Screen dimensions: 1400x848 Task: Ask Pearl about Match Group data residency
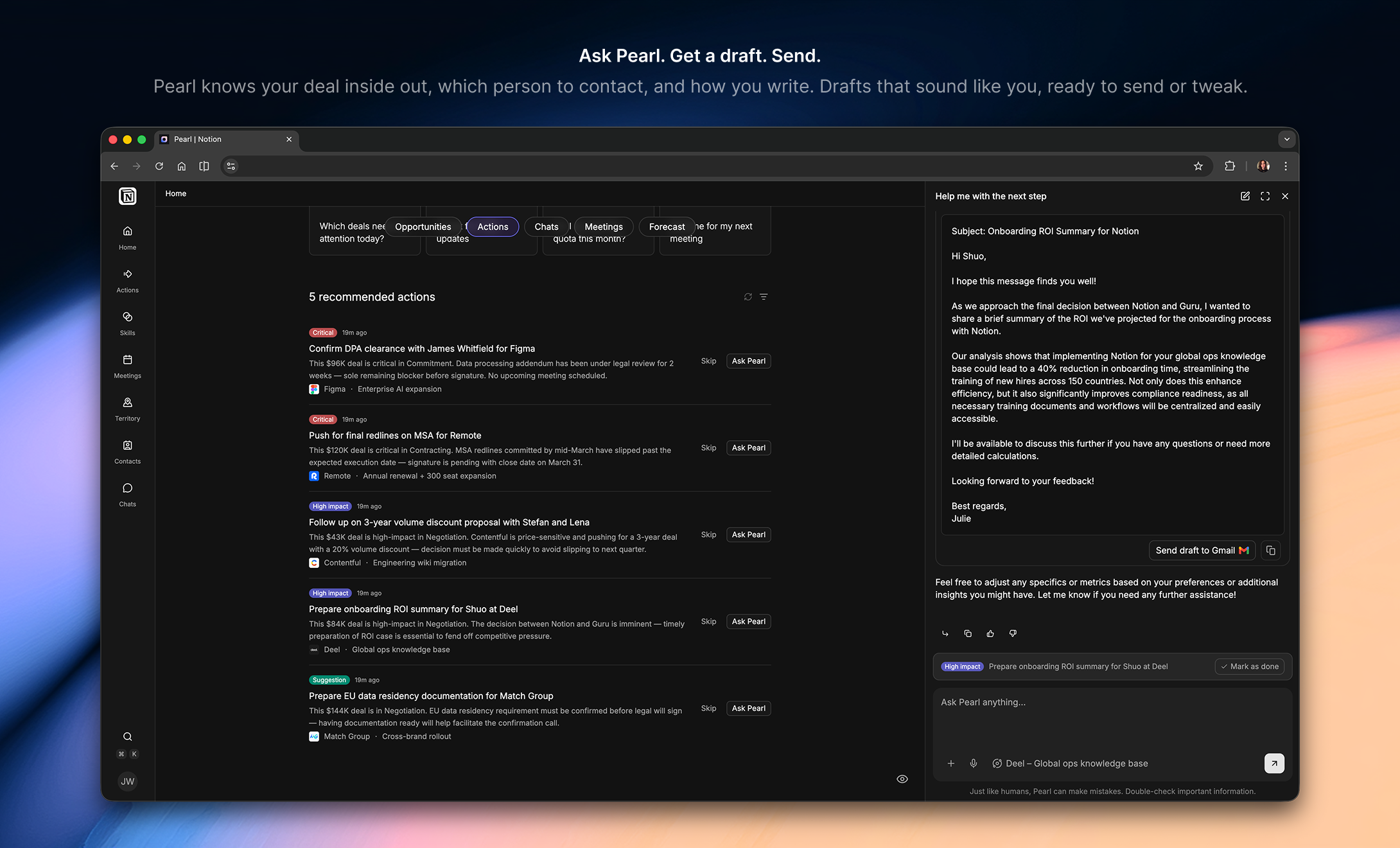click(x=749, y=708)
